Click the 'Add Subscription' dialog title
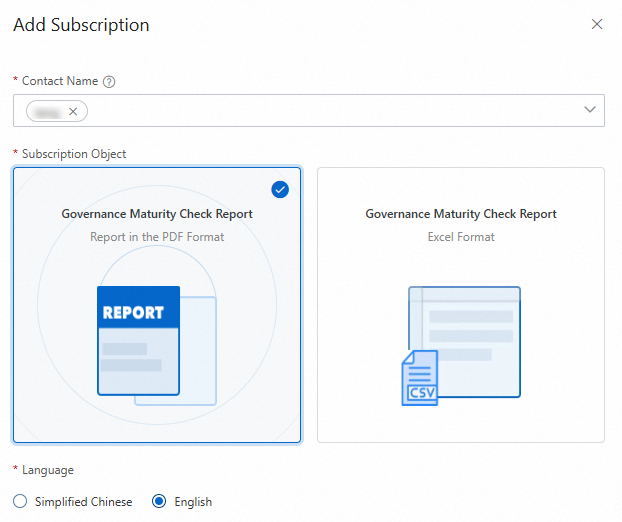The image size is (622, 522). coord(81,25)
